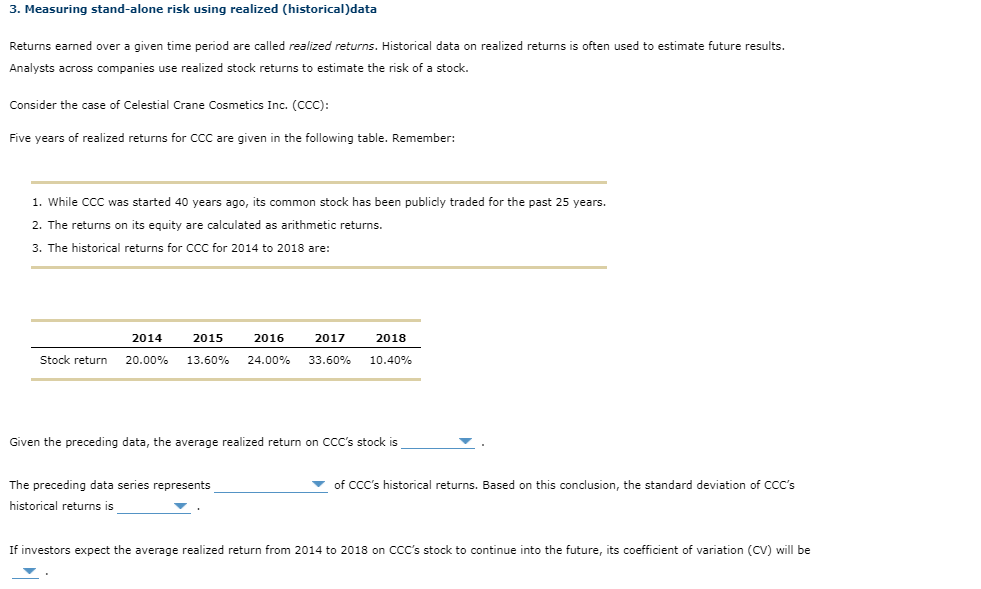Open the standard deviation answer dropdown
The height and width of the screenshot is (589, 981).
179,506
